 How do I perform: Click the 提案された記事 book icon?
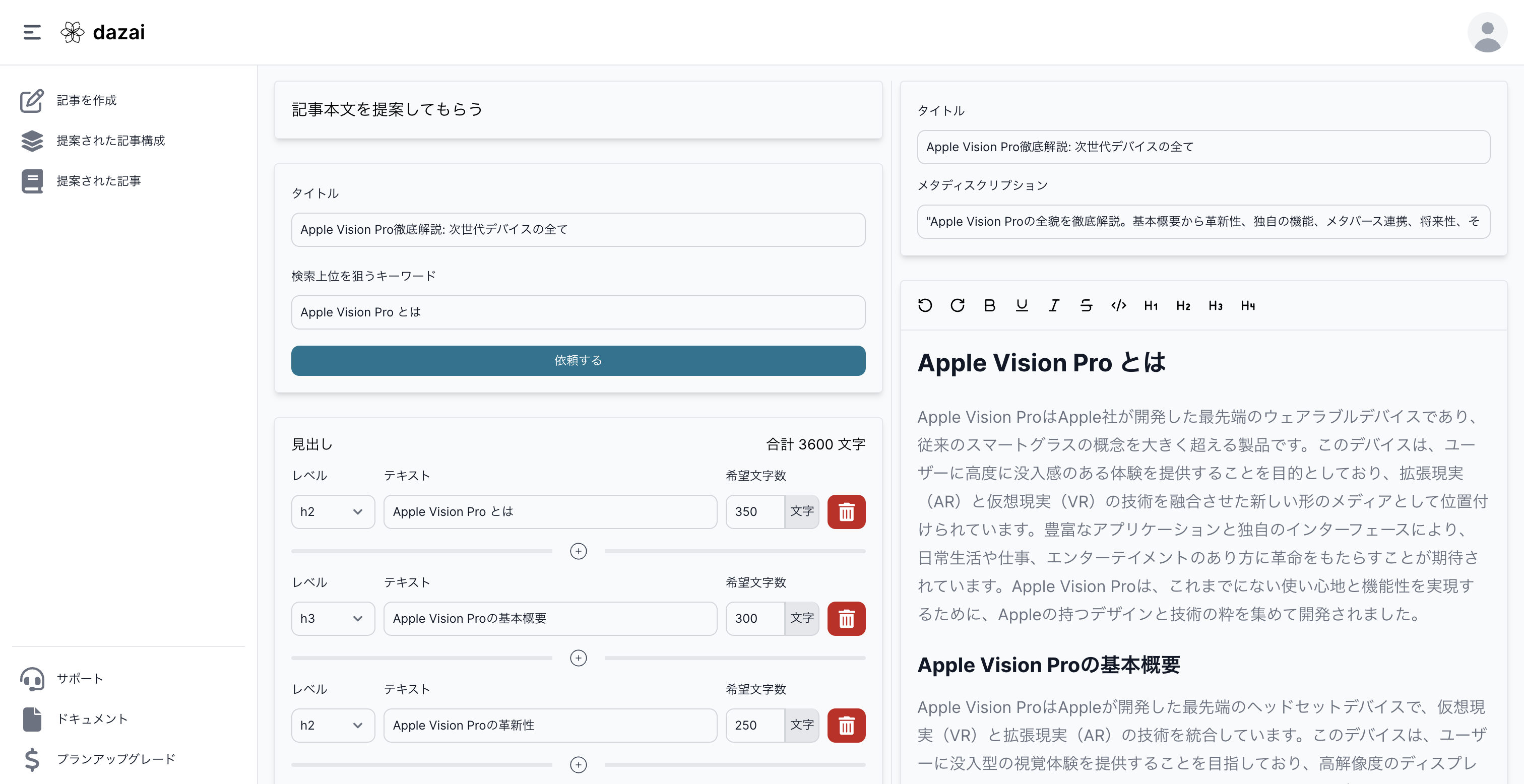tap(32, 181)
